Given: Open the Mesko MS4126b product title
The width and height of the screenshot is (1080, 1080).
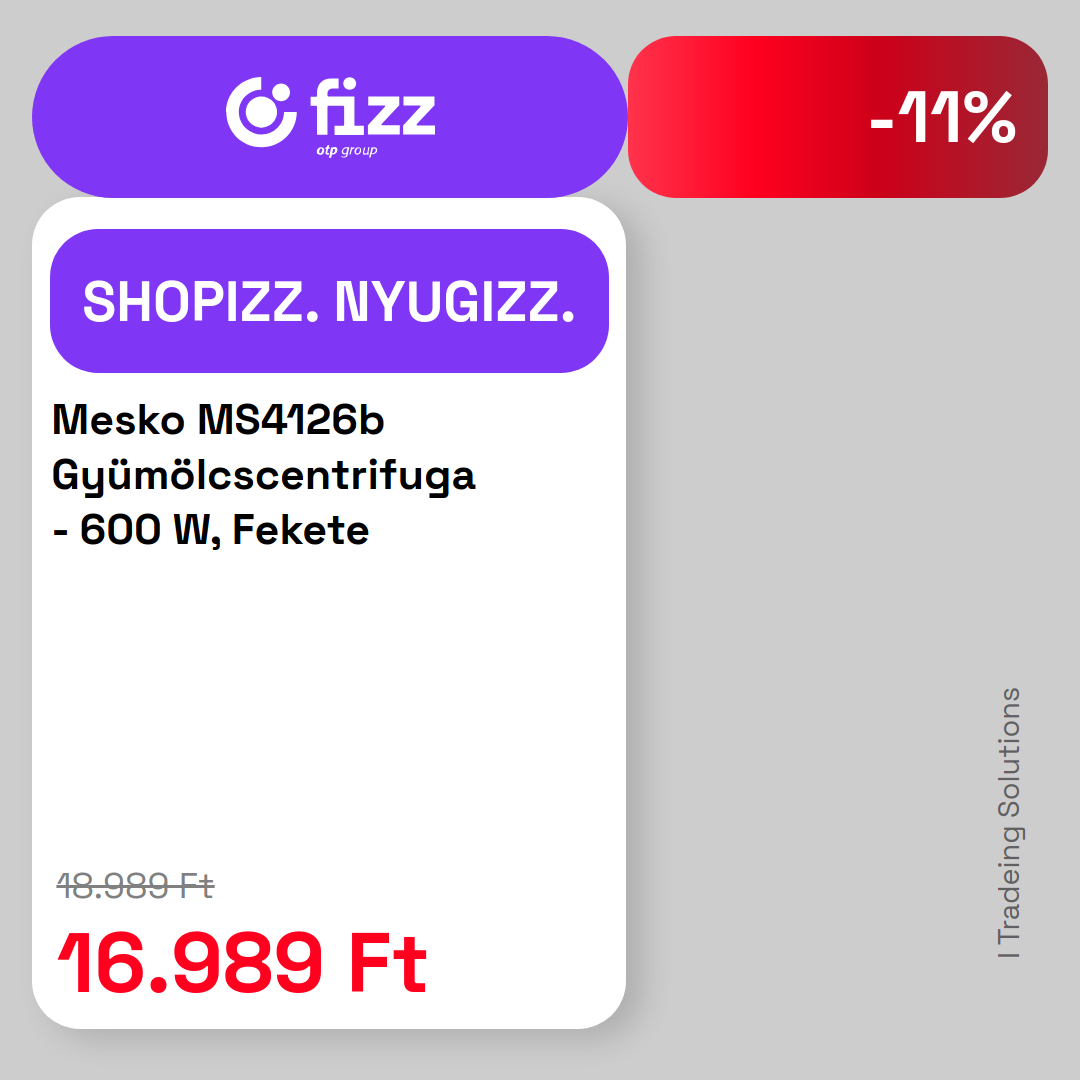Looking at the screenshot, I should coord(218,419).
